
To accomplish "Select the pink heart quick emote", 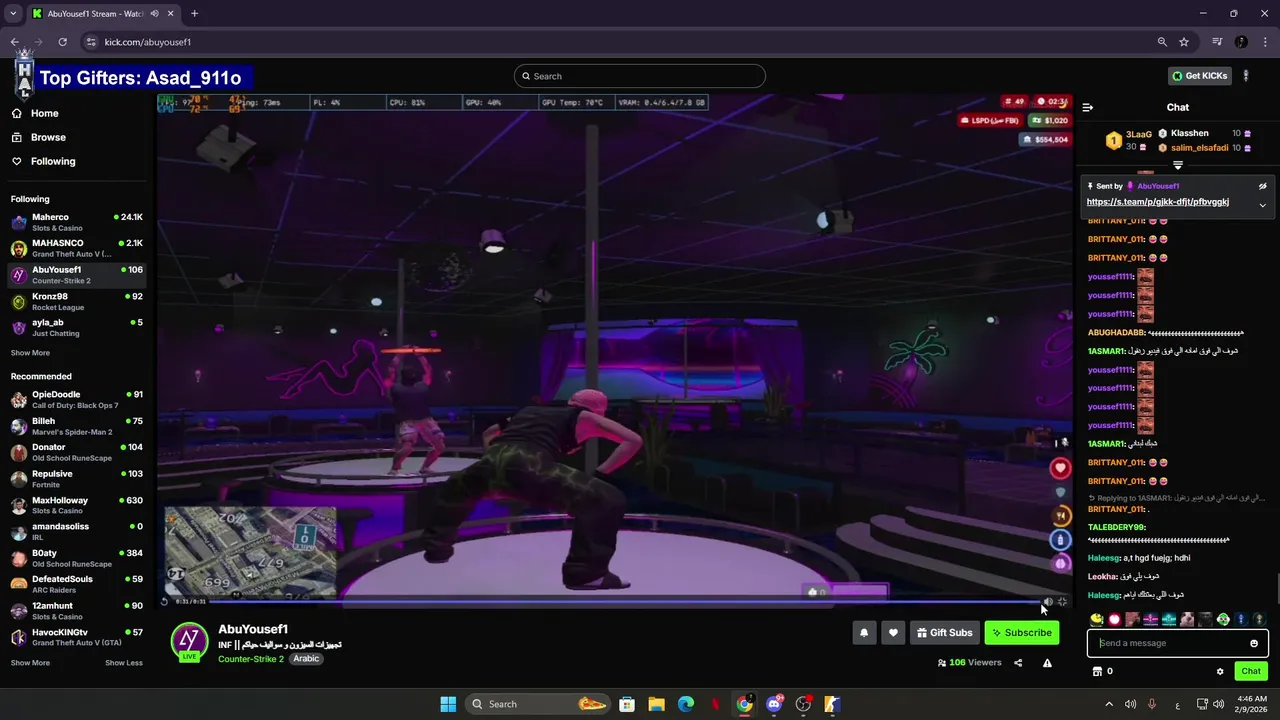I will 1115,620.
